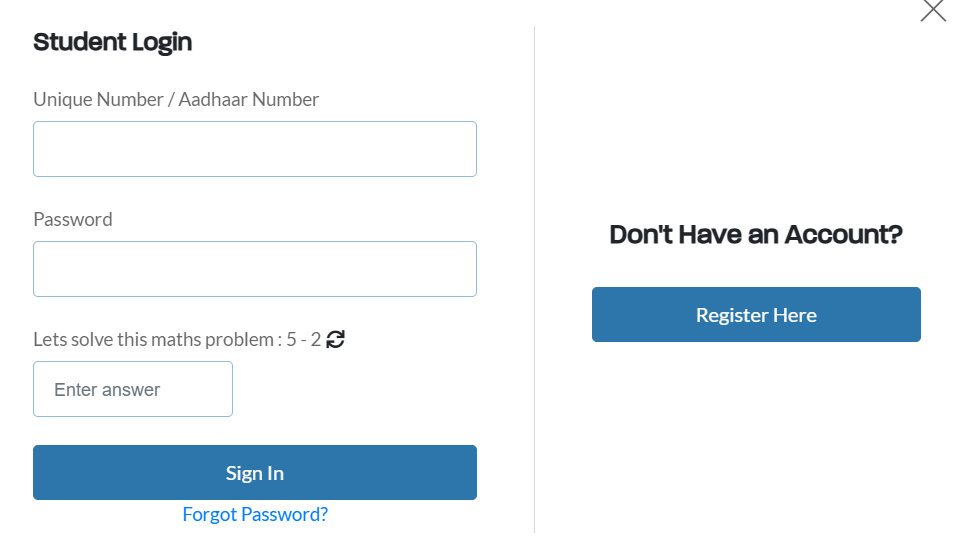Click the vertical divider between login and register
Image resolution: width=956 pixels, height=551 pixels.
pos(535,279)
